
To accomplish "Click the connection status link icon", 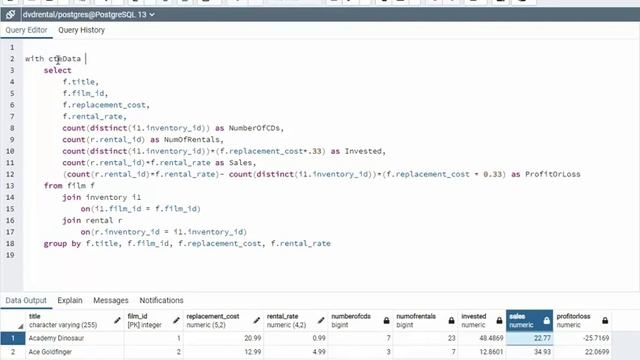I will tap(11, 15).
